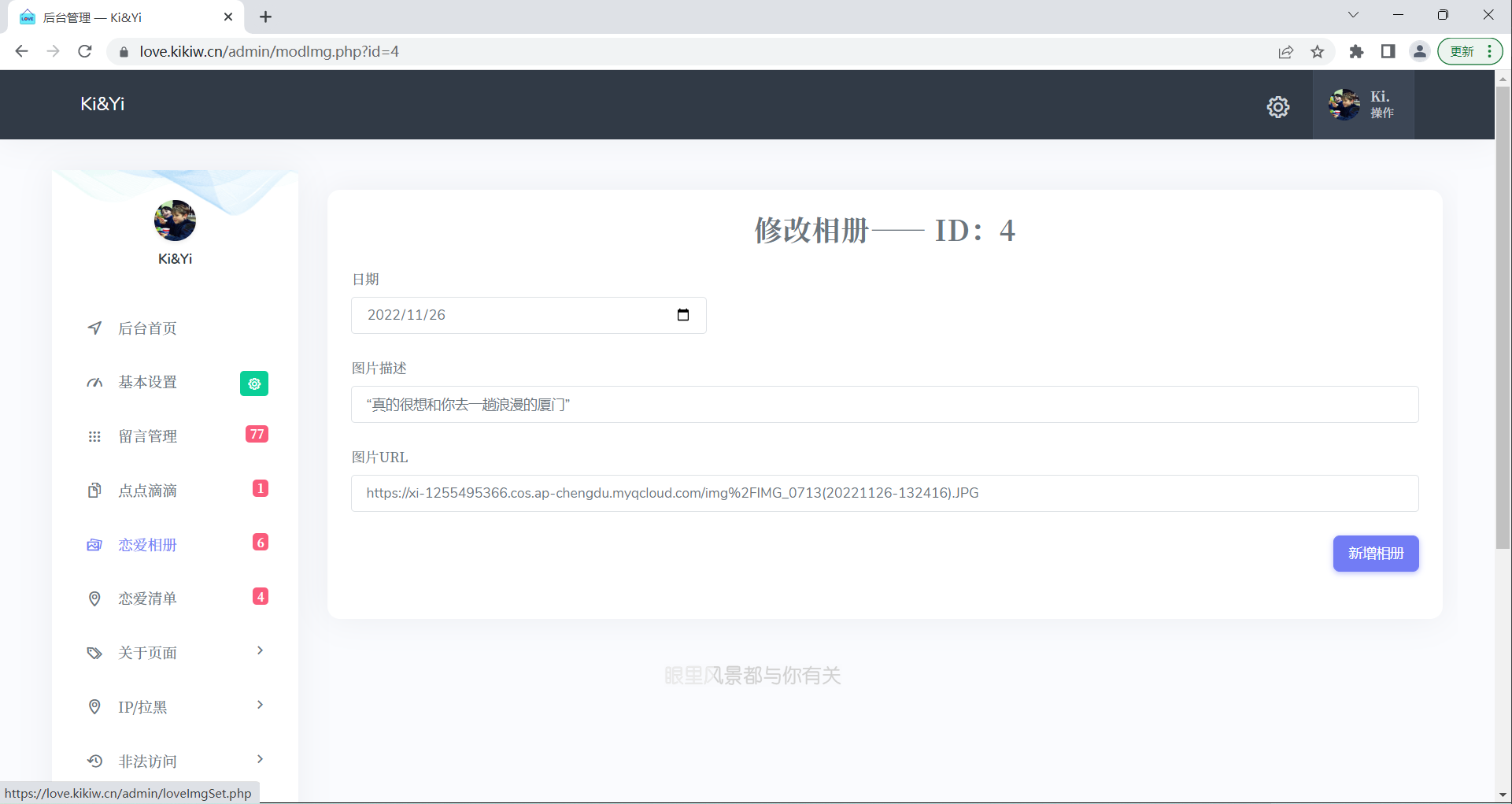Click the settings gear icon in header
This screenshot has height=804, width=1512.
tap(1277, 107)
